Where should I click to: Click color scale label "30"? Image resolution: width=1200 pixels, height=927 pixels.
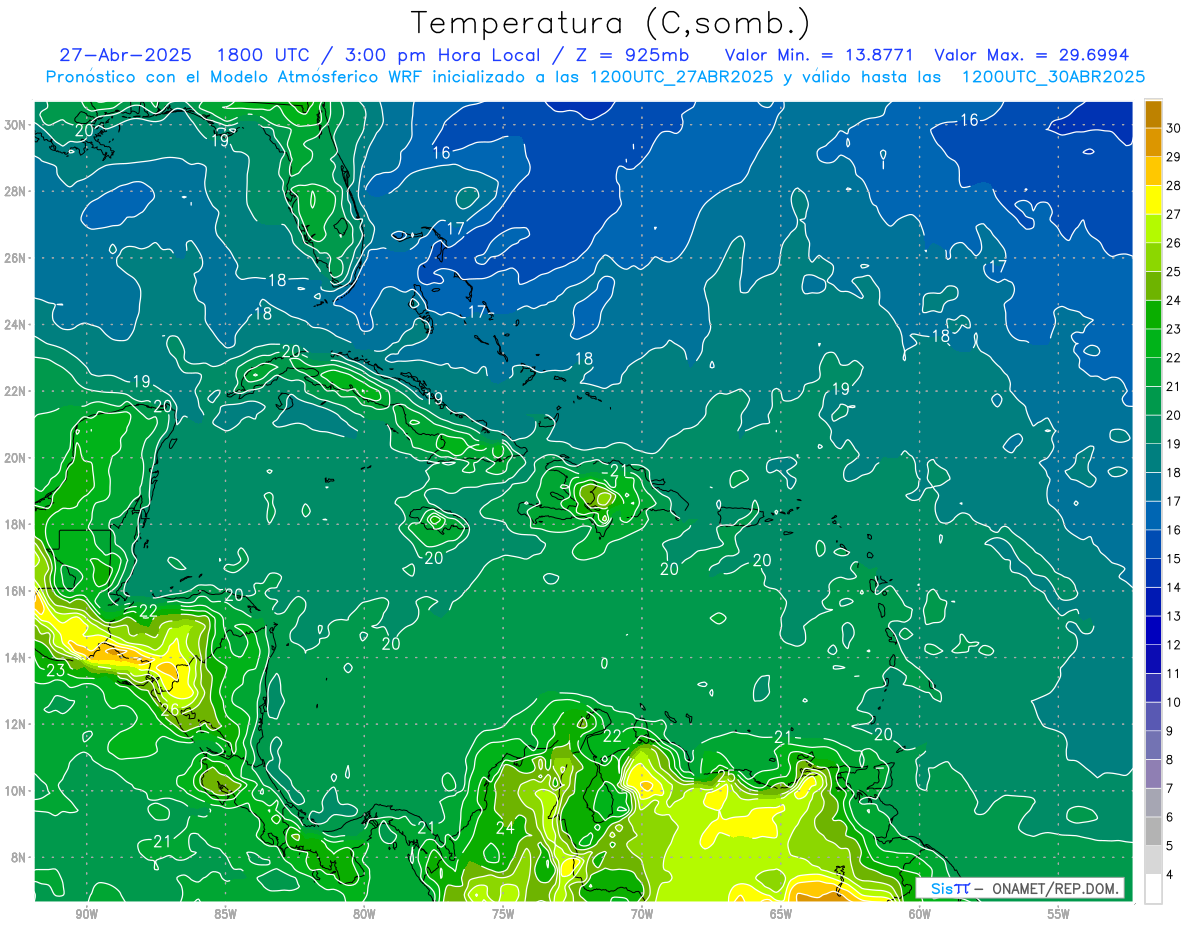[1173, 127]
